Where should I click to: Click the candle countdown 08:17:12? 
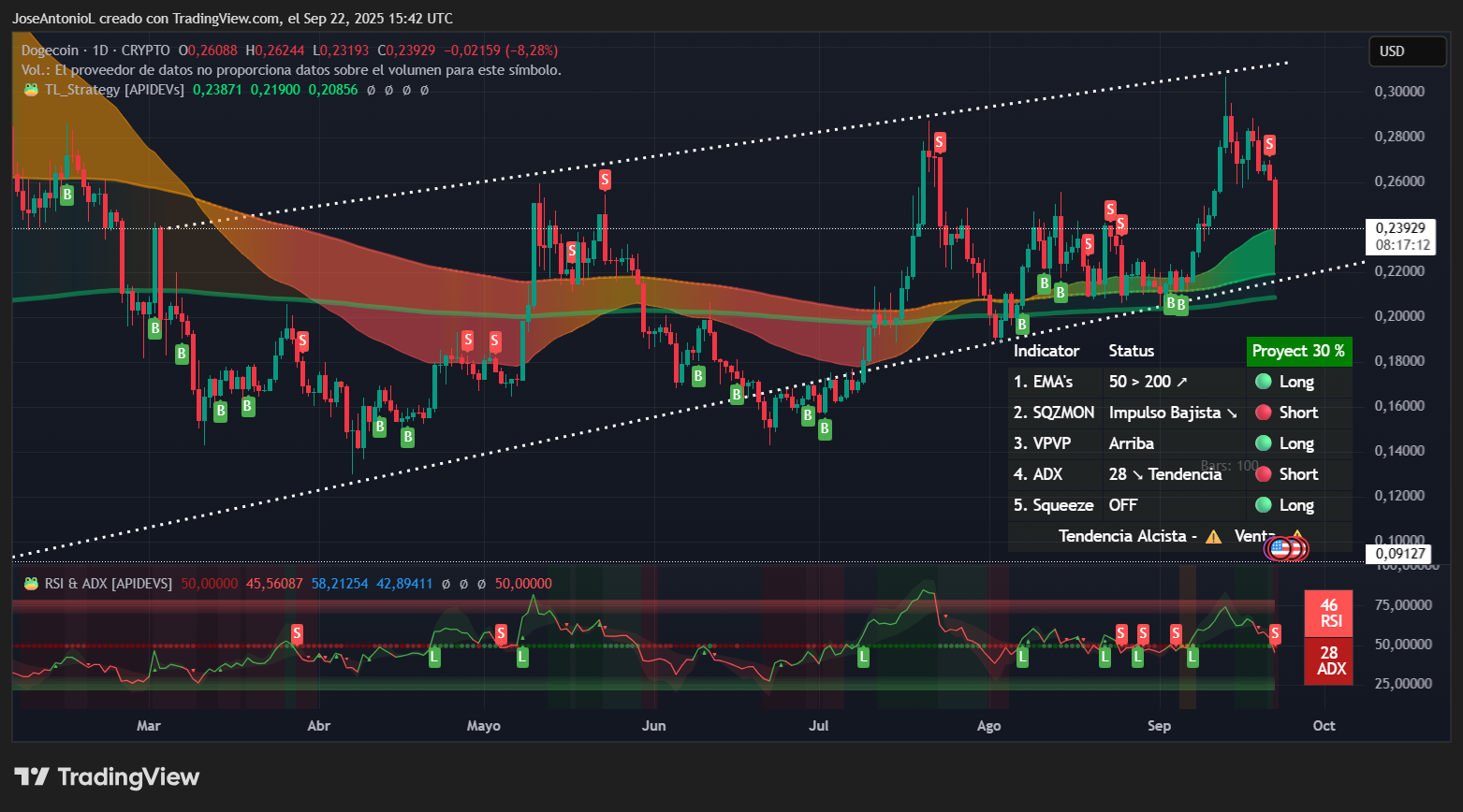coord(1401,245)
